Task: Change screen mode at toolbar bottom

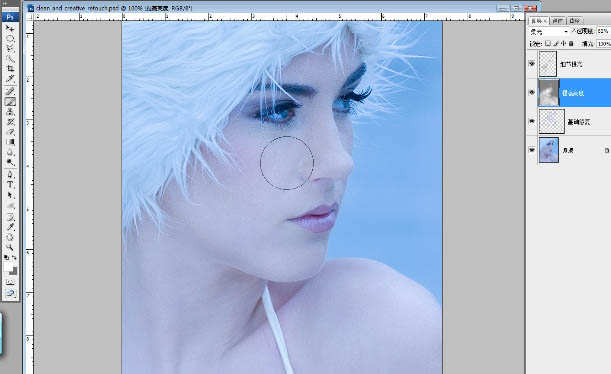Action: (10, 293)
